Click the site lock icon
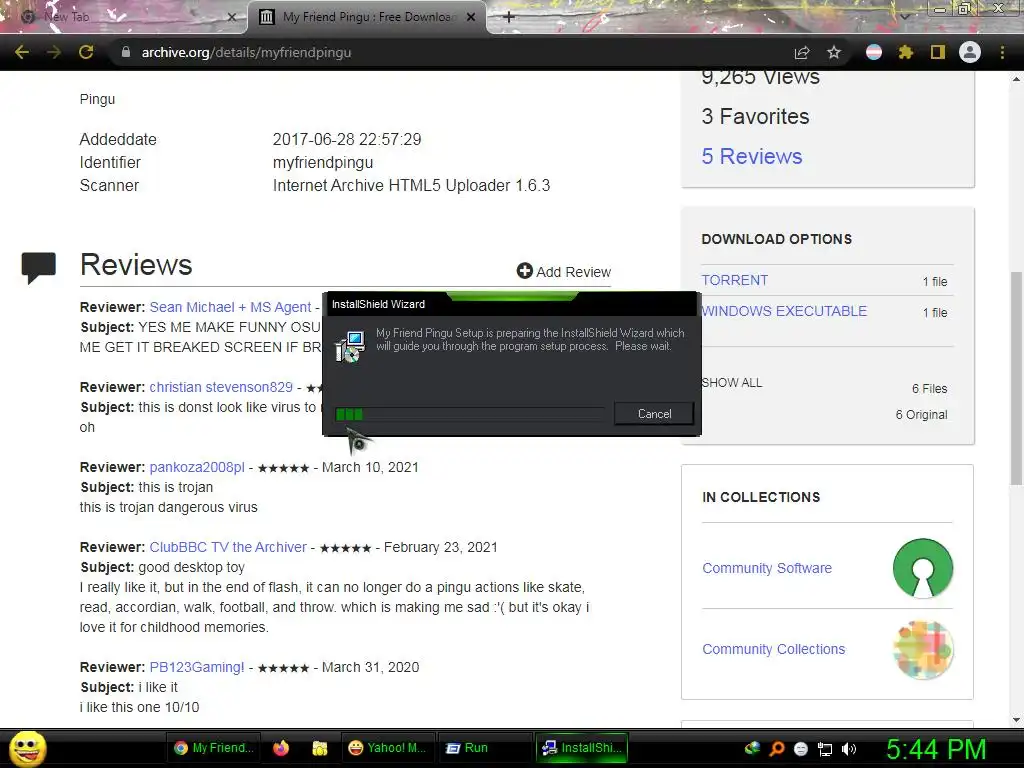This screenshot has height=768, width=1024. (126, 52)
